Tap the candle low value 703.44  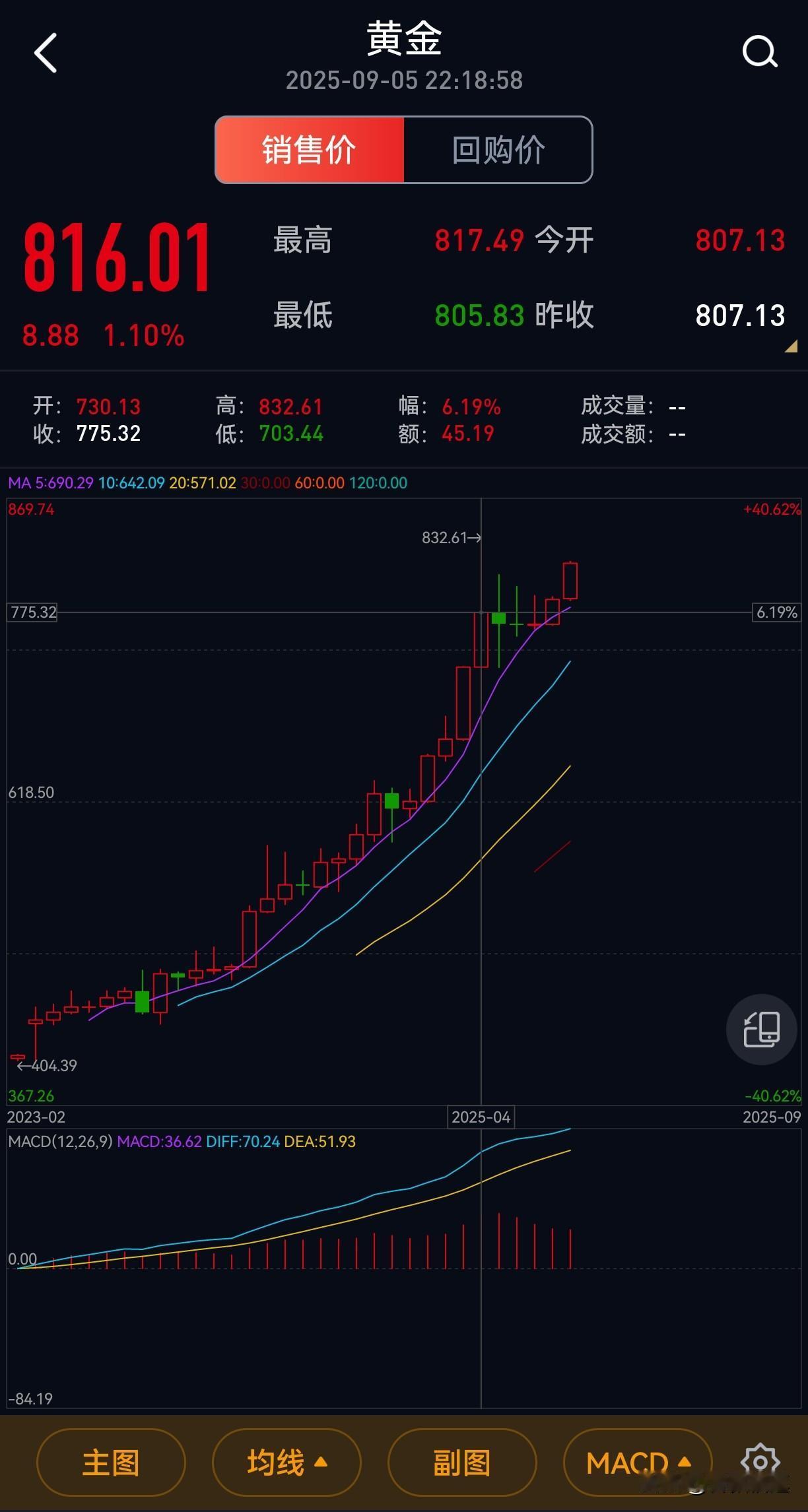(291, 434)
